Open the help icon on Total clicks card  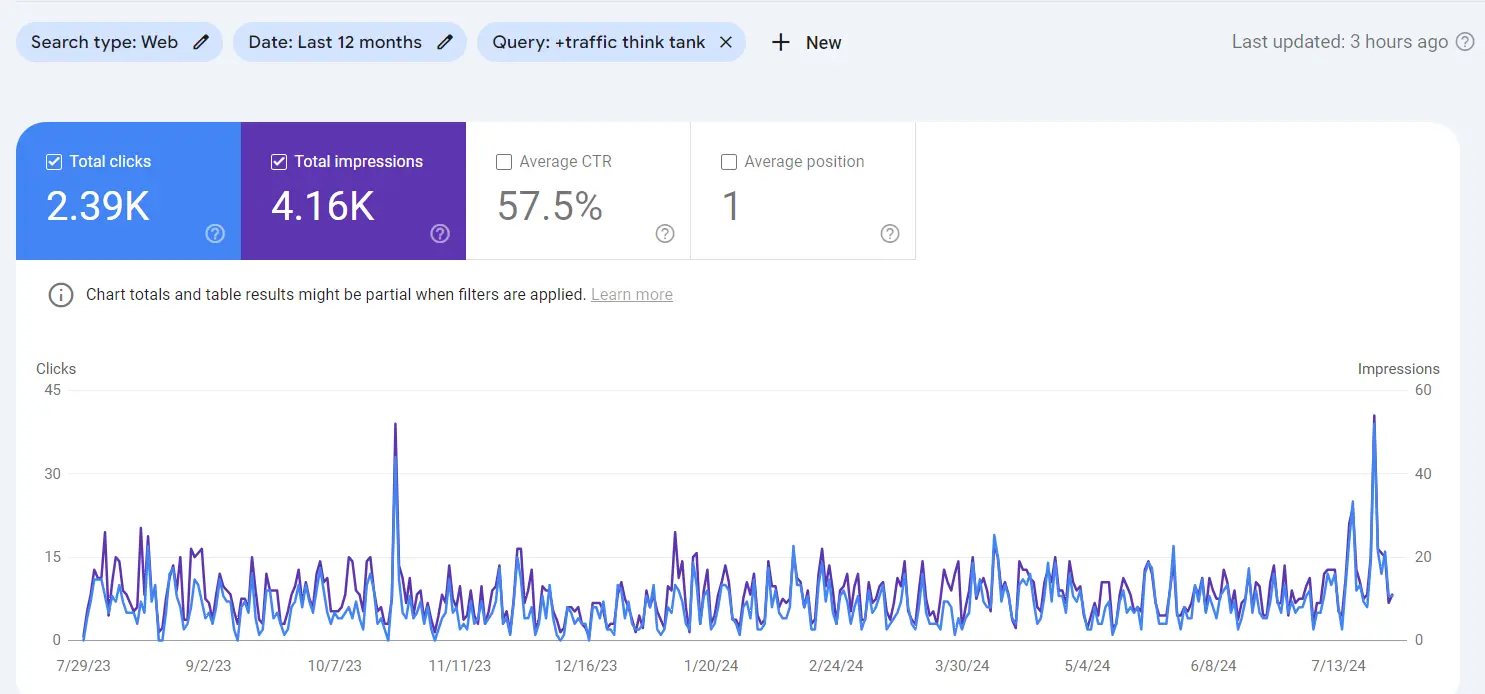pos(214,233)
